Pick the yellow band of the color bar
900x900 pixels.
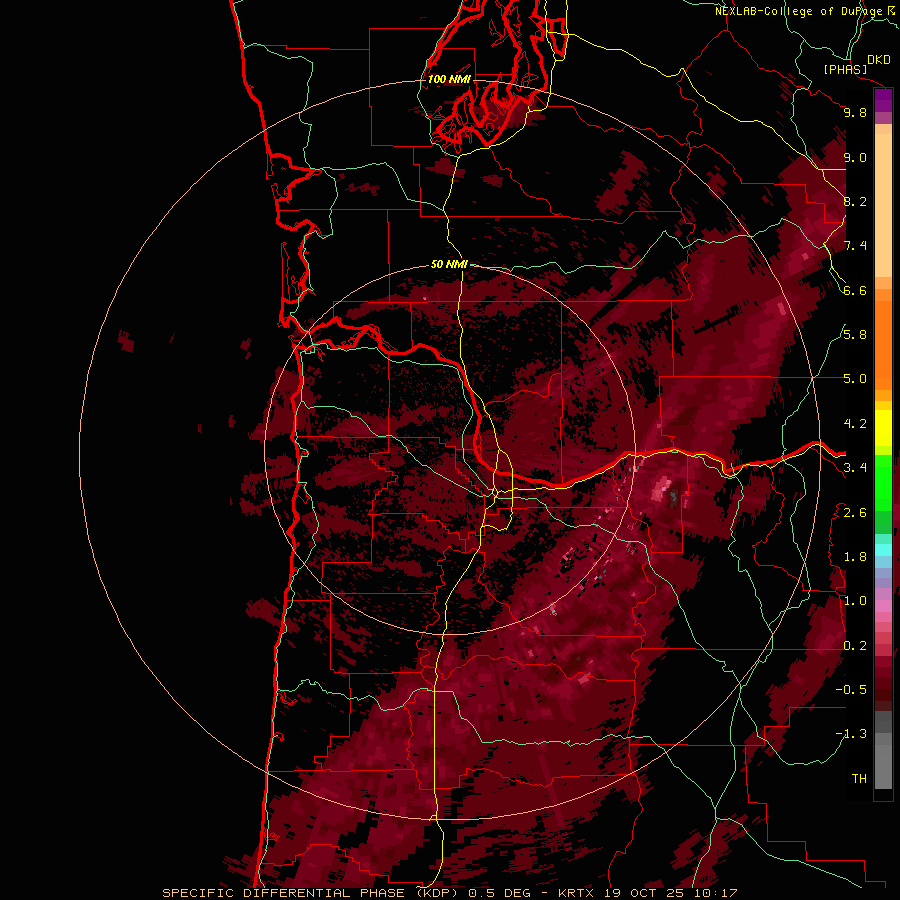pos(883,428)
